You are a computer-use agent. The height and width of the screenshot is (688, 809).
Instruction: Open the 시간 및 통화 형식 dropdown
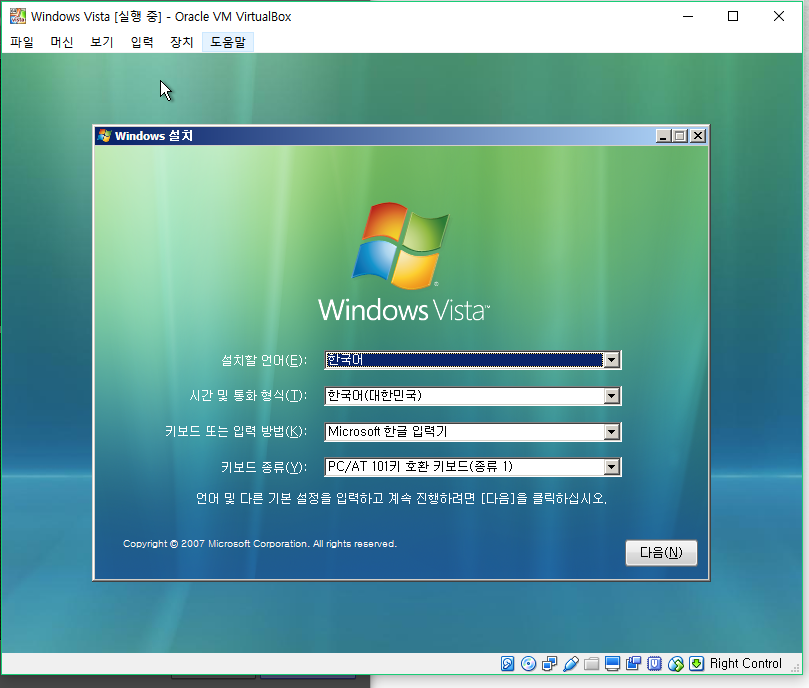(611, 396)
